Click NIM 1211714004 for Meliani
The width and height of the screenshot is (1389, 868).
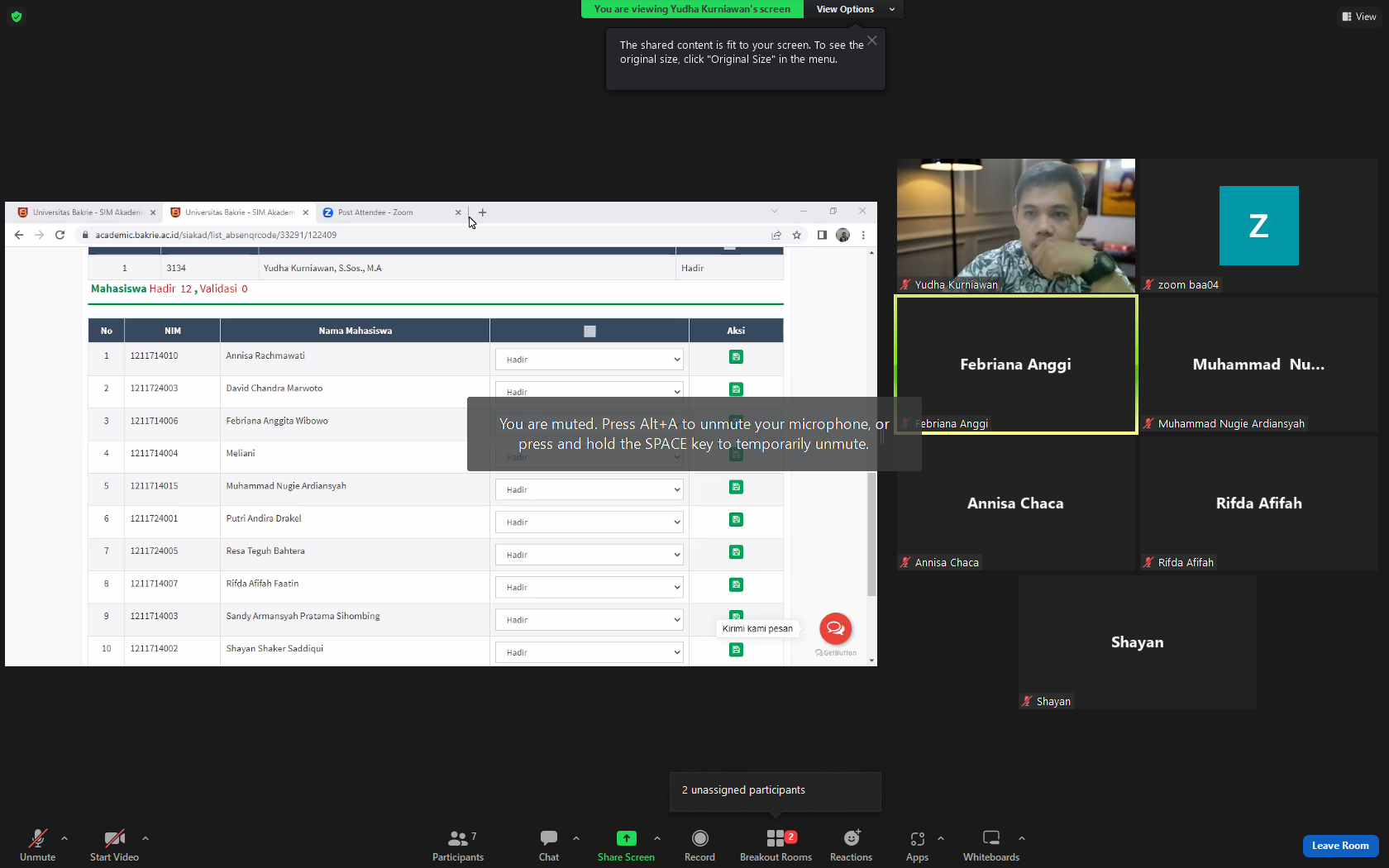[x=154, y=453]
